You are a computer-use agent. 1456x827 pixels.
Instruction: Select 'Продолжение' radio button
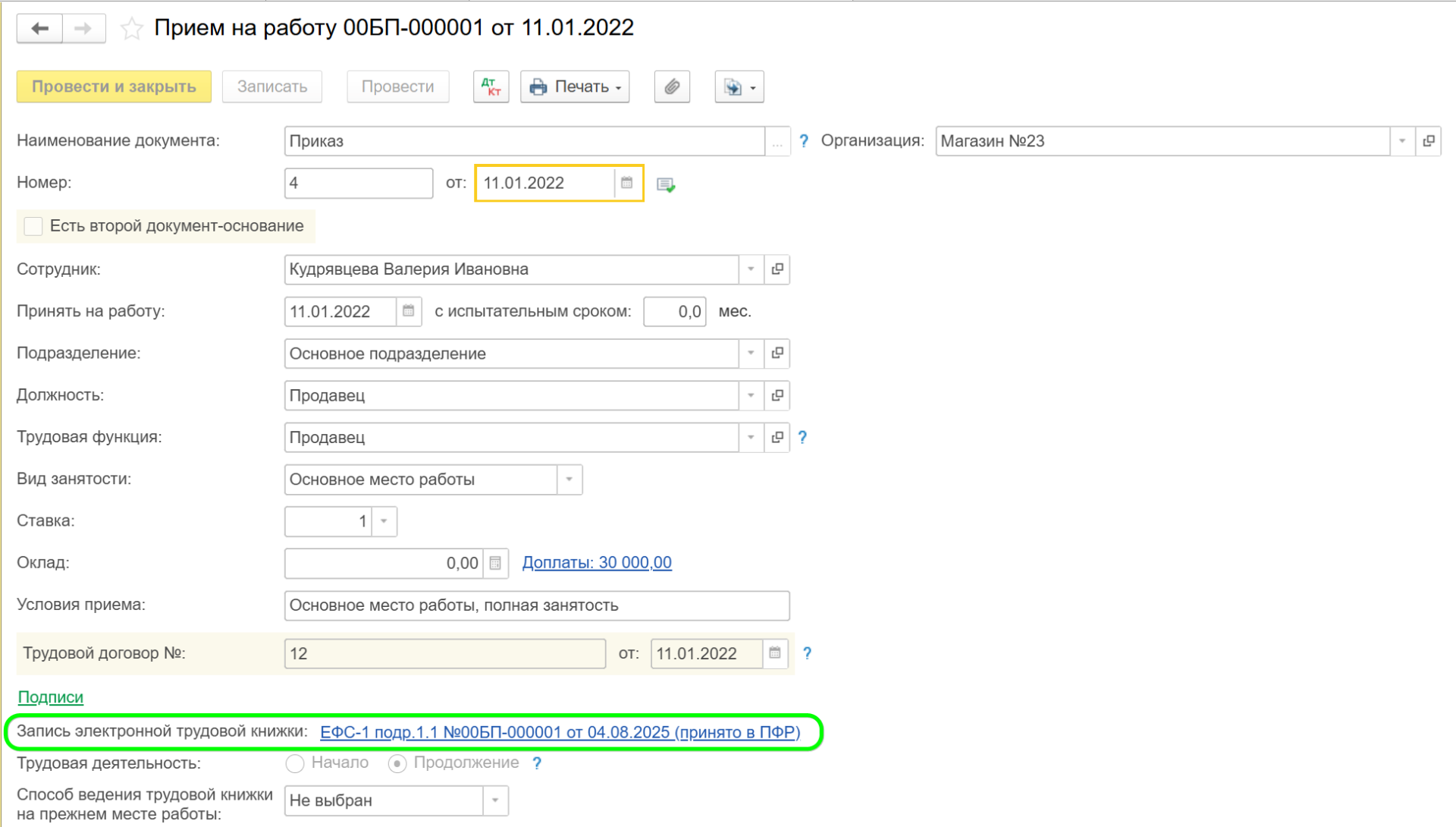coord(397,763)
